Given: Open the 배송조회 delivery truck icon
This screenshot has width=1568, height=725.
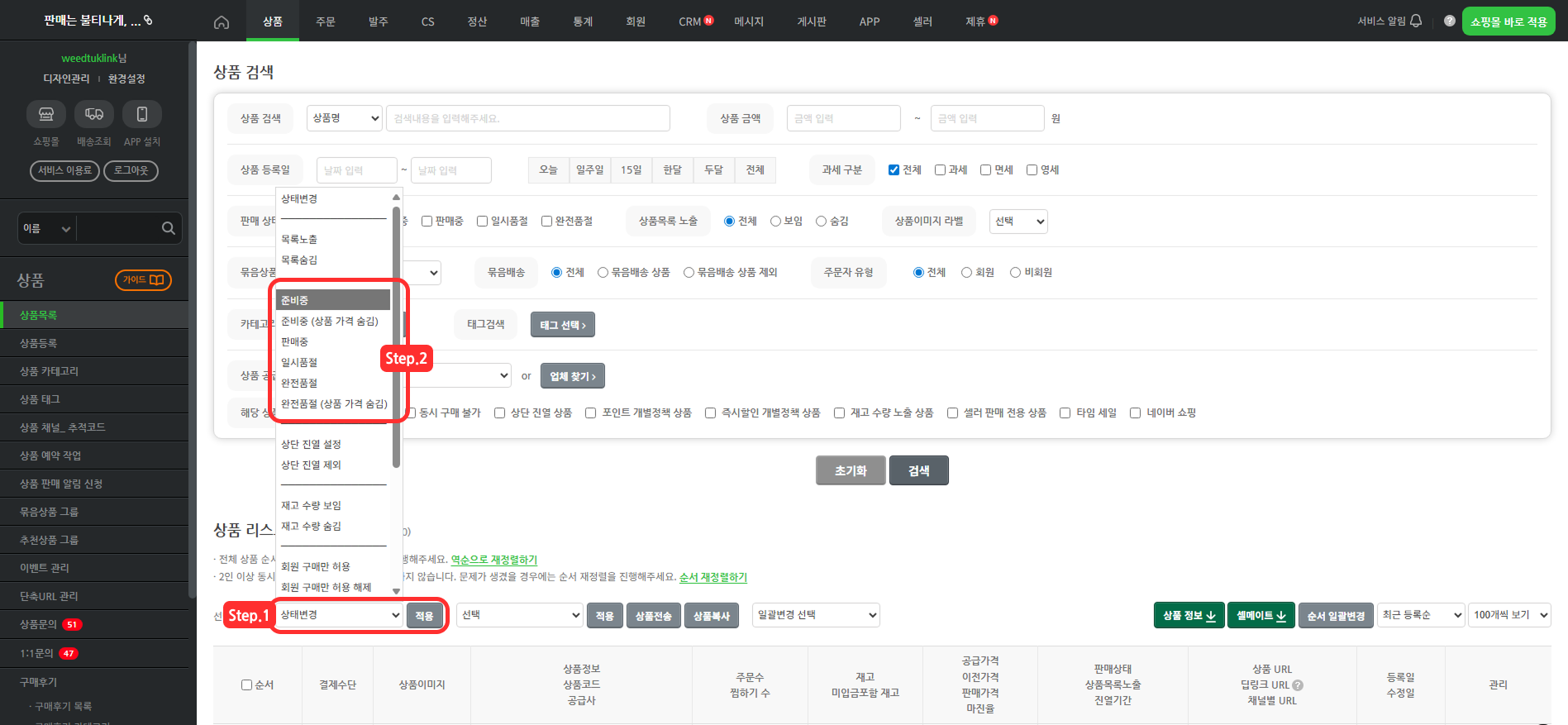Looking at the screenshot, I should (94, 114).
